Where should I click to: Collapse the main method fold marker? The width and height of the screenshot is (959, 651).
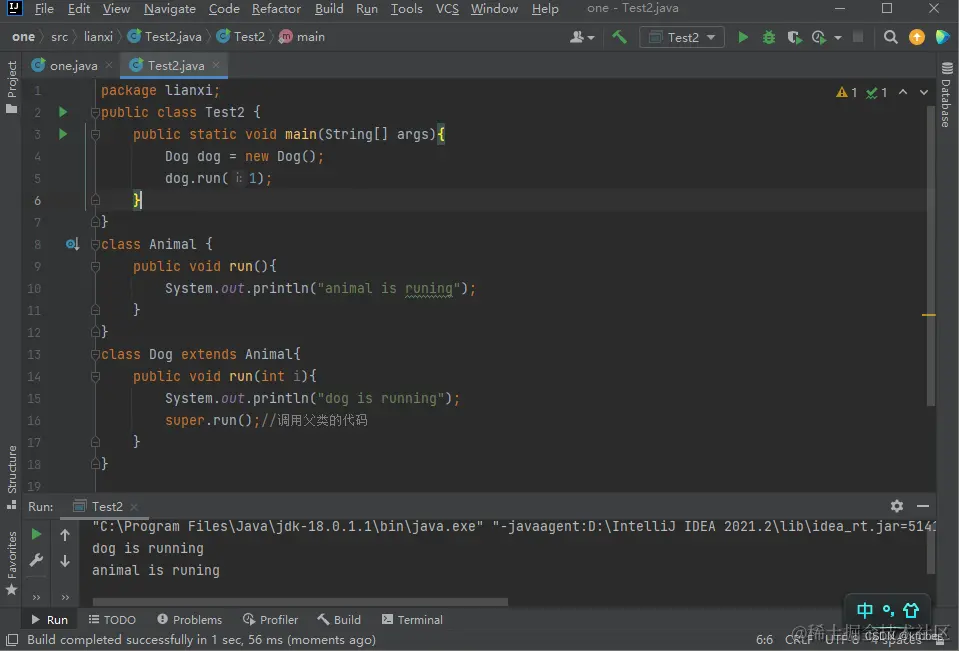(95, 135)
